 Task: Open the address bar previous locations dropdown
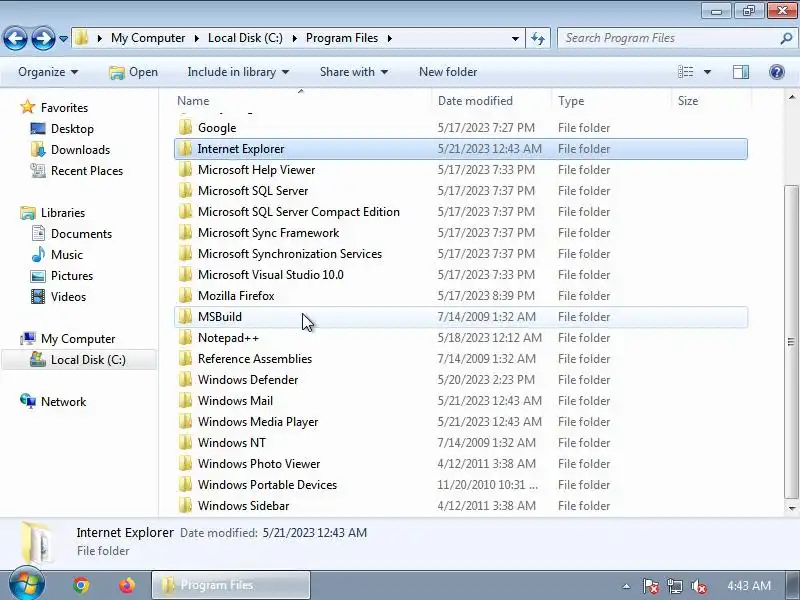515,38
